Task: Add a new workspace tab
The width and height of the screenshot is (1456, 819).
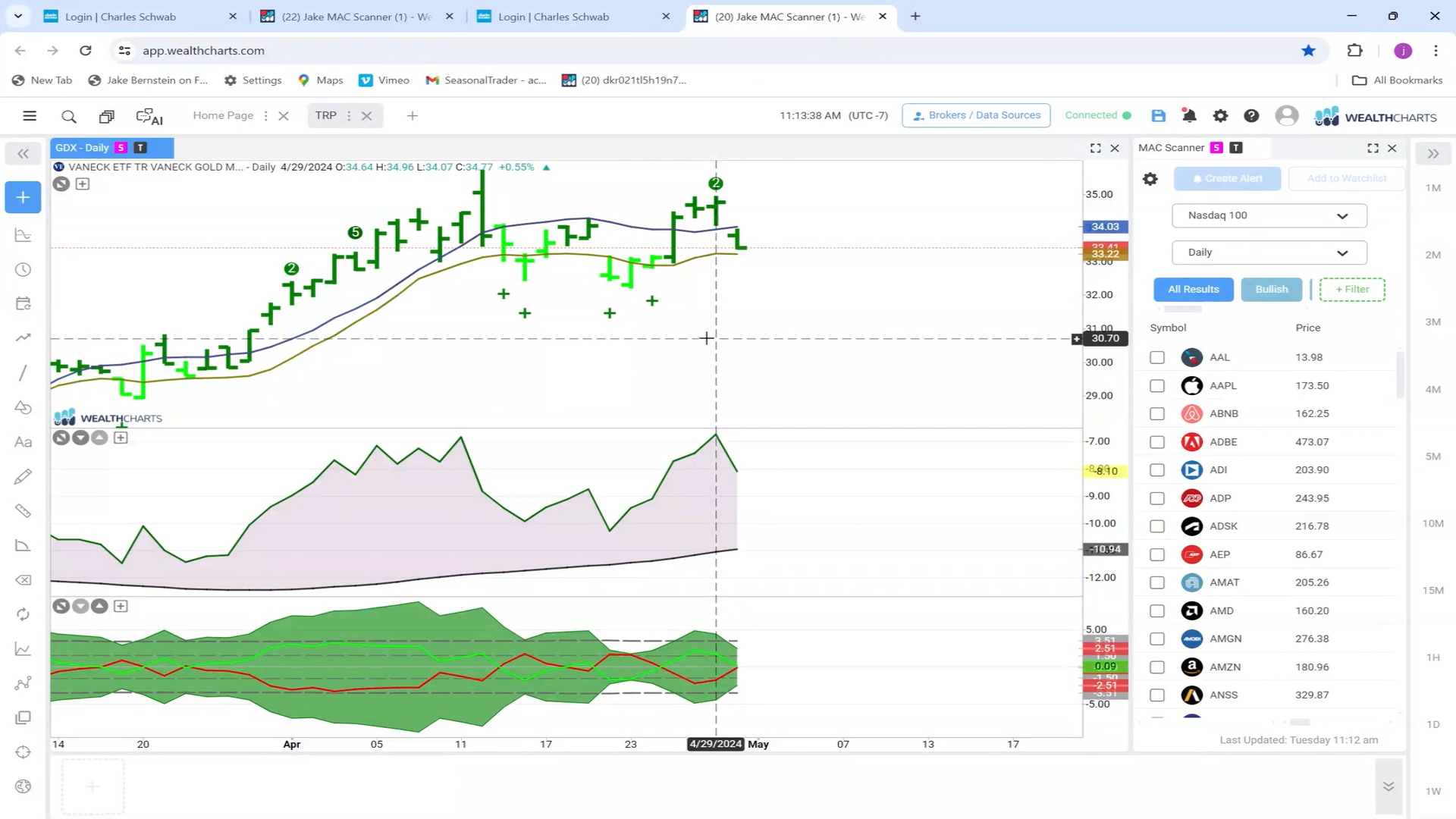Action: coord(413,116)
